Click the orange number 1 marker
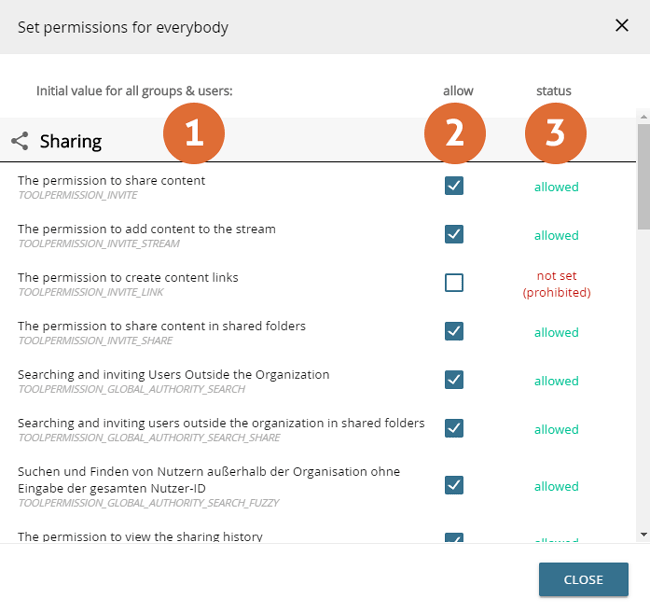This screenshot has height=612, width=650. (x=194, y=134)
